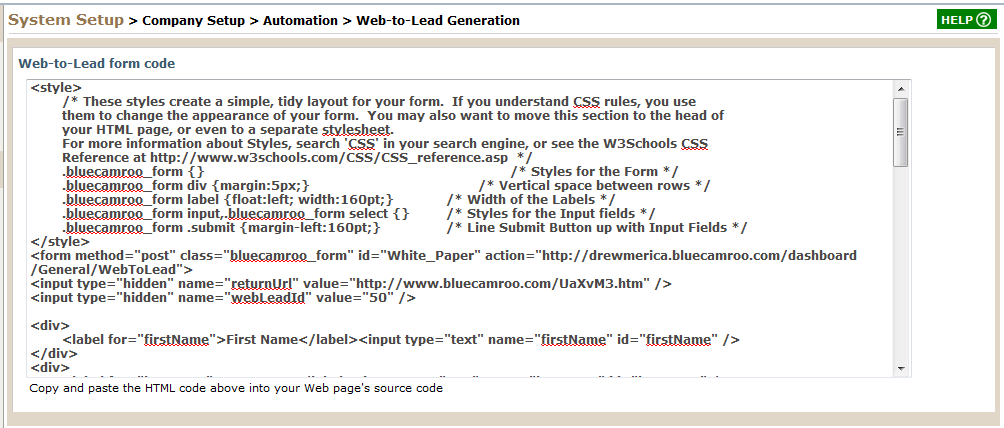Click the First Name label line

[x=401, y=340]
